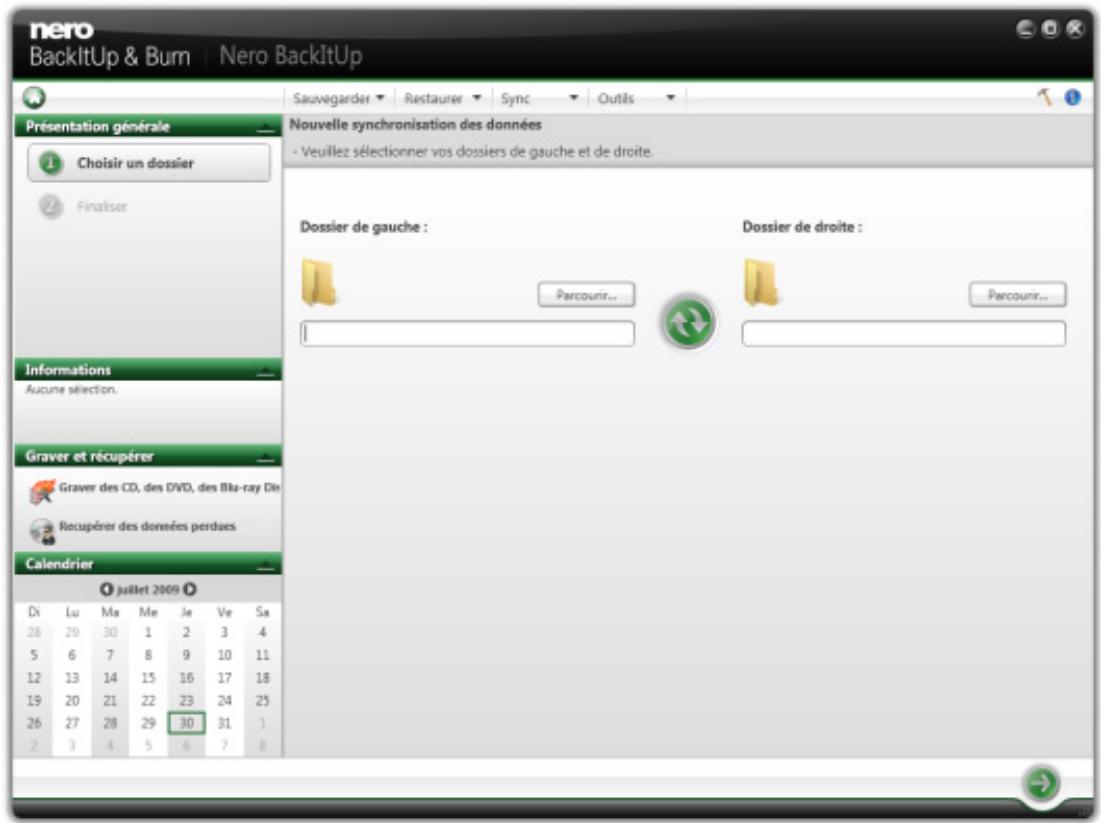Click step 2 Finaliser circle icon
The image size is (1101, 823).
pyautogui.click(x=51, y=207)
